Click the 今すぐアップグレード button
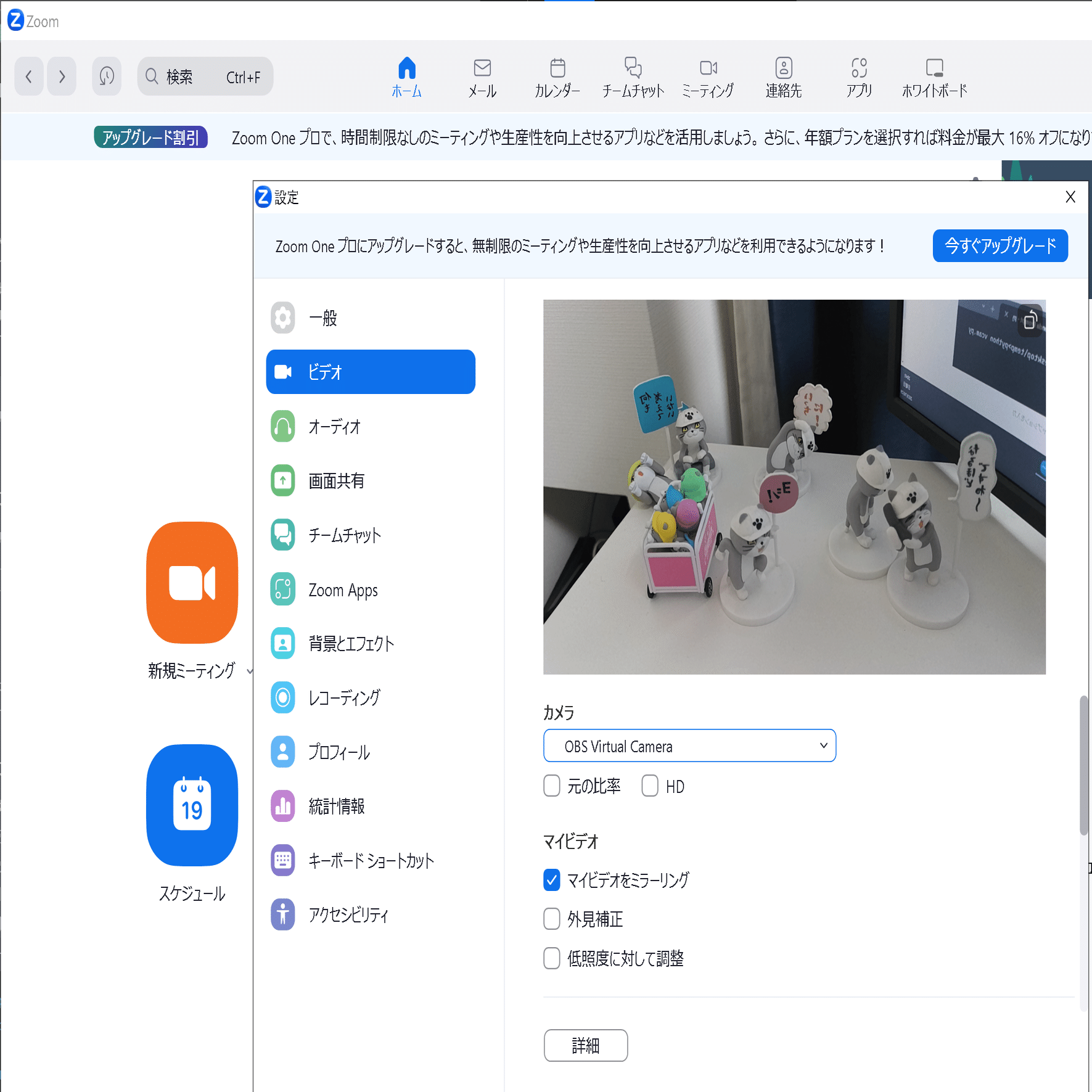This screenshot has height=1092, width=1092. tap(1000, 245)
